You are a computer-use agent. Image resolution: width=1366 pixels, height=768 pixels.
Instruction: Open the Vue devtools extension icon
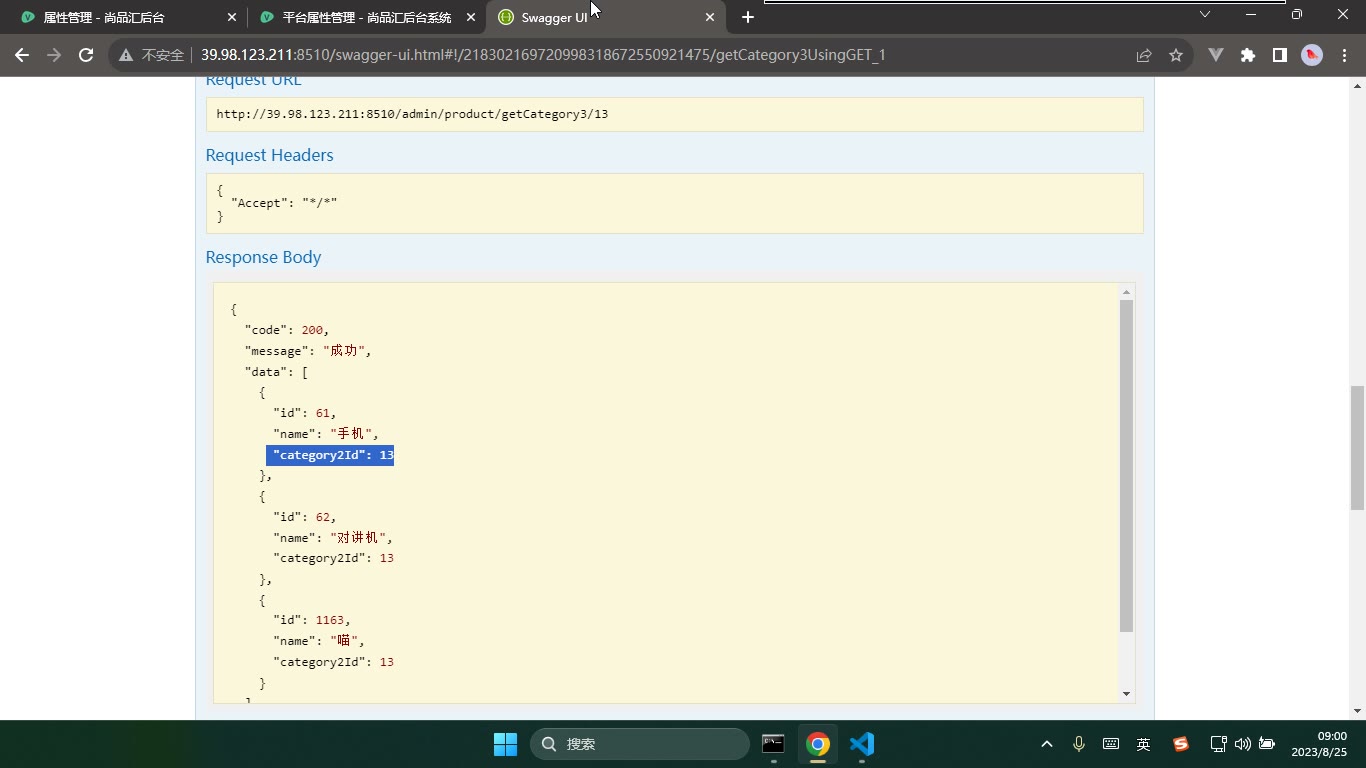click(1216, 55)
